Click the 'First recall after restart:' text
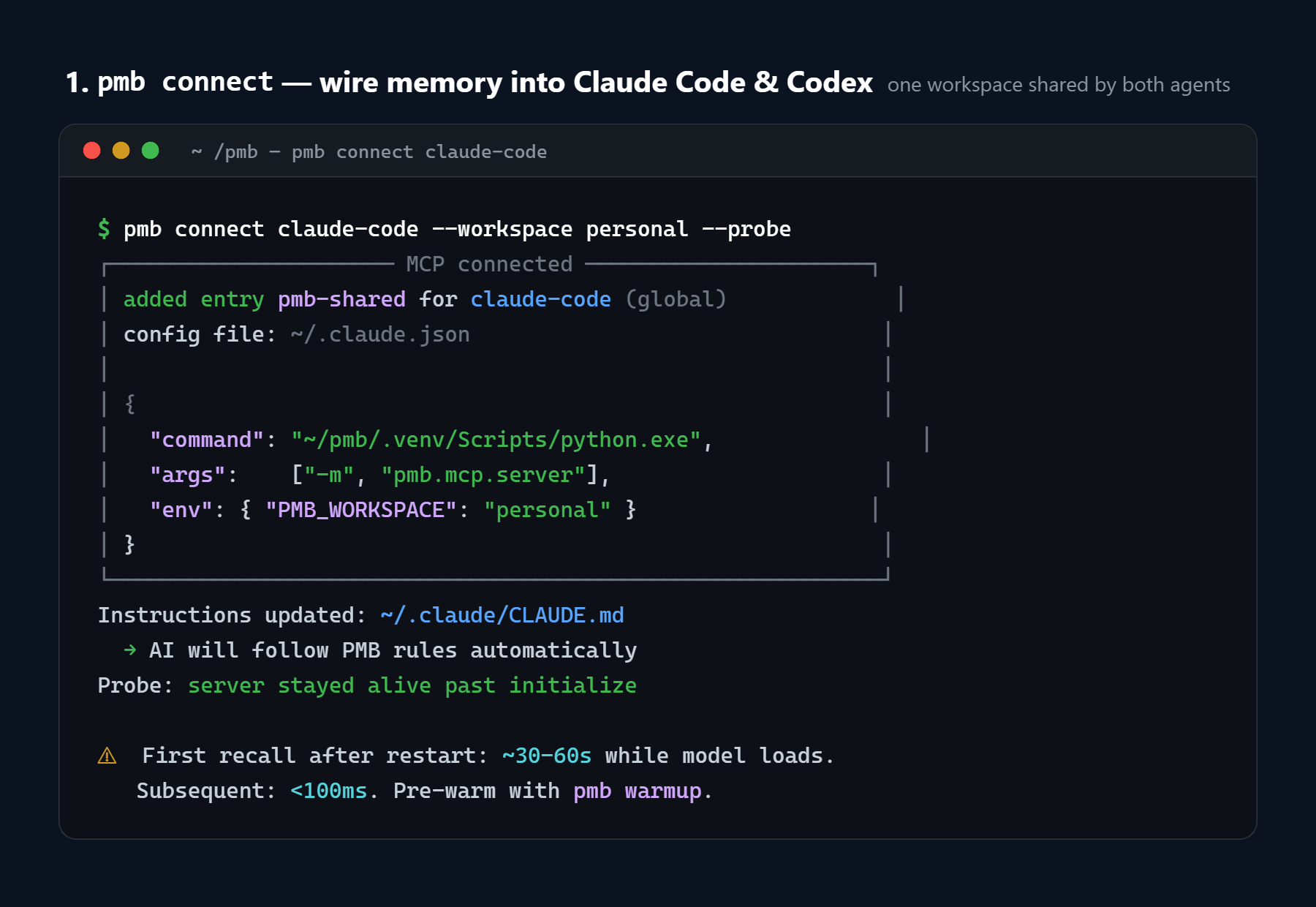 (315, 756)
